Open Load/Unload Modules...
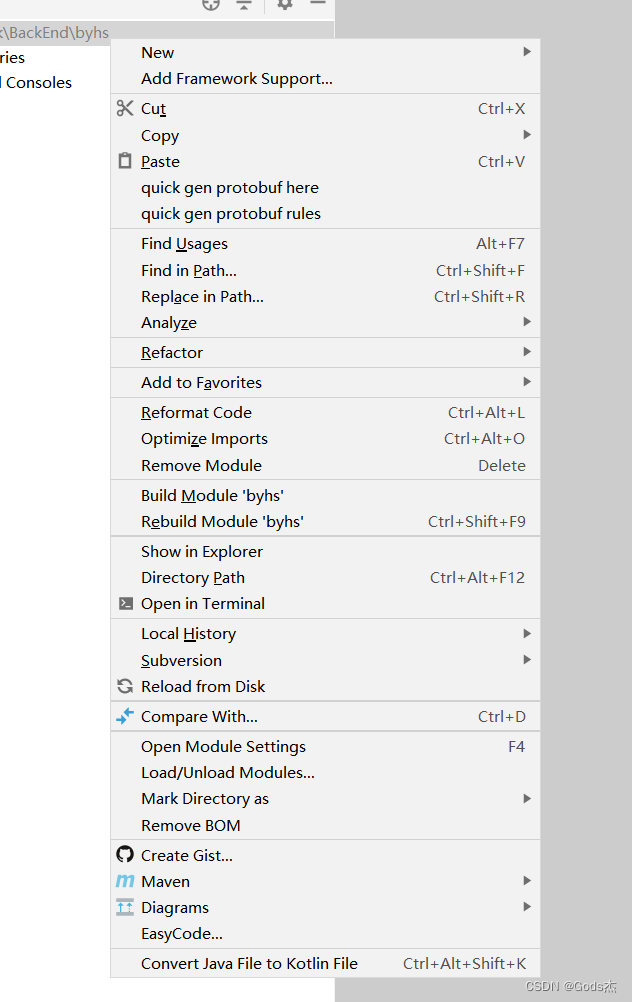Screen dimensions: 632x1002 (325, 773)
